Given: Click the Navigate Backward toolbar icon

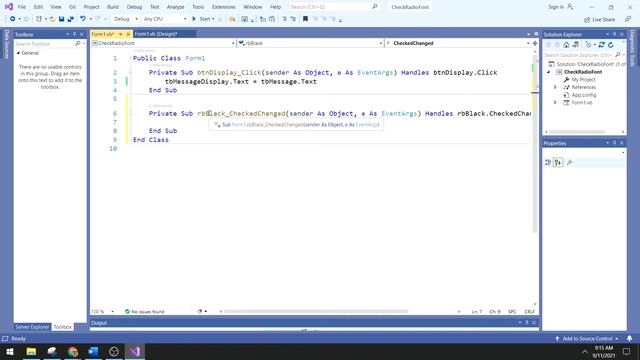Looking at the screenshot, I should (x=12, y=19).
